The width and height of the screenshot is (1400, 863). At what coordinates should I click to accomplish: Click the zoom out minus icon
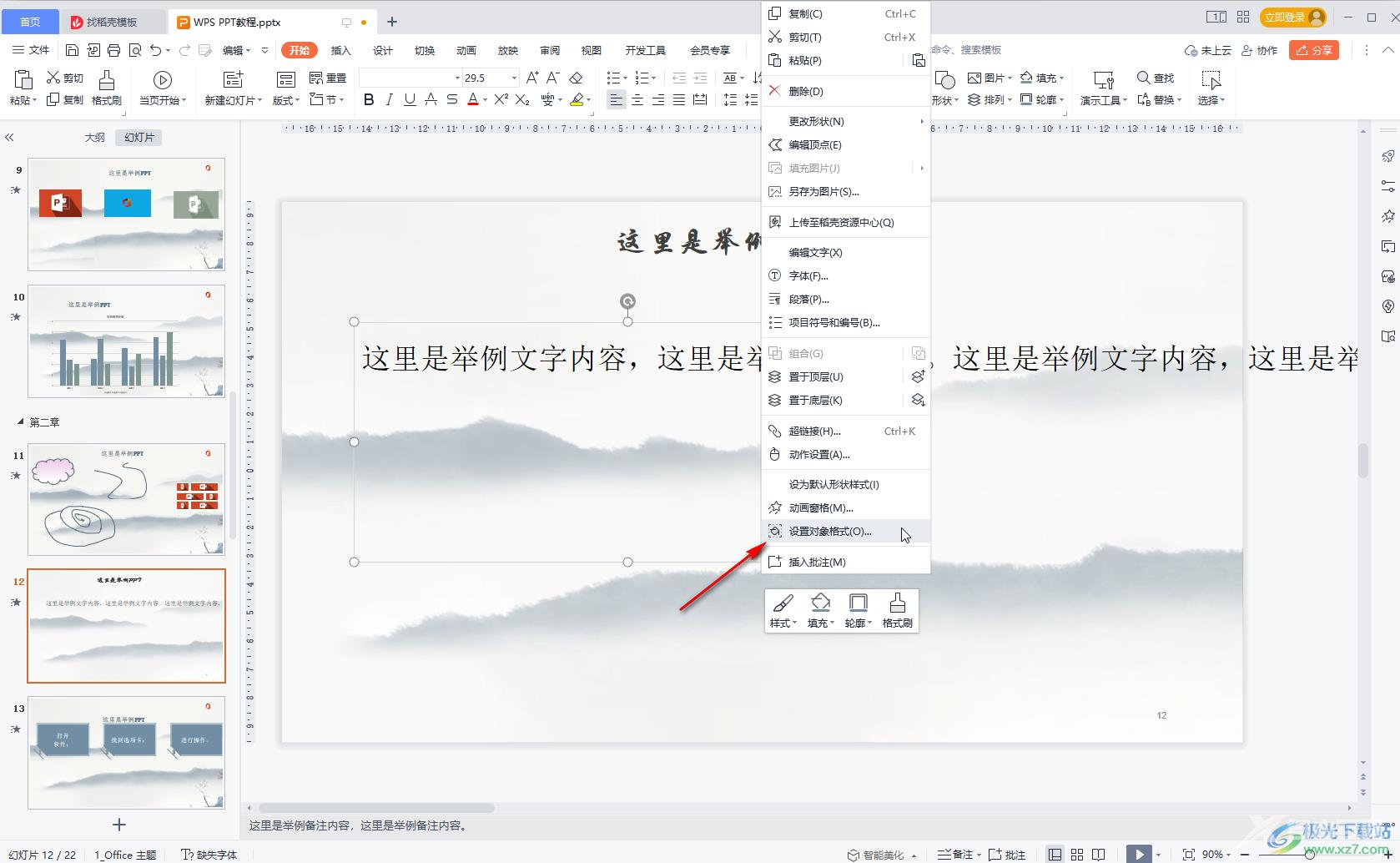point(1244,855)
